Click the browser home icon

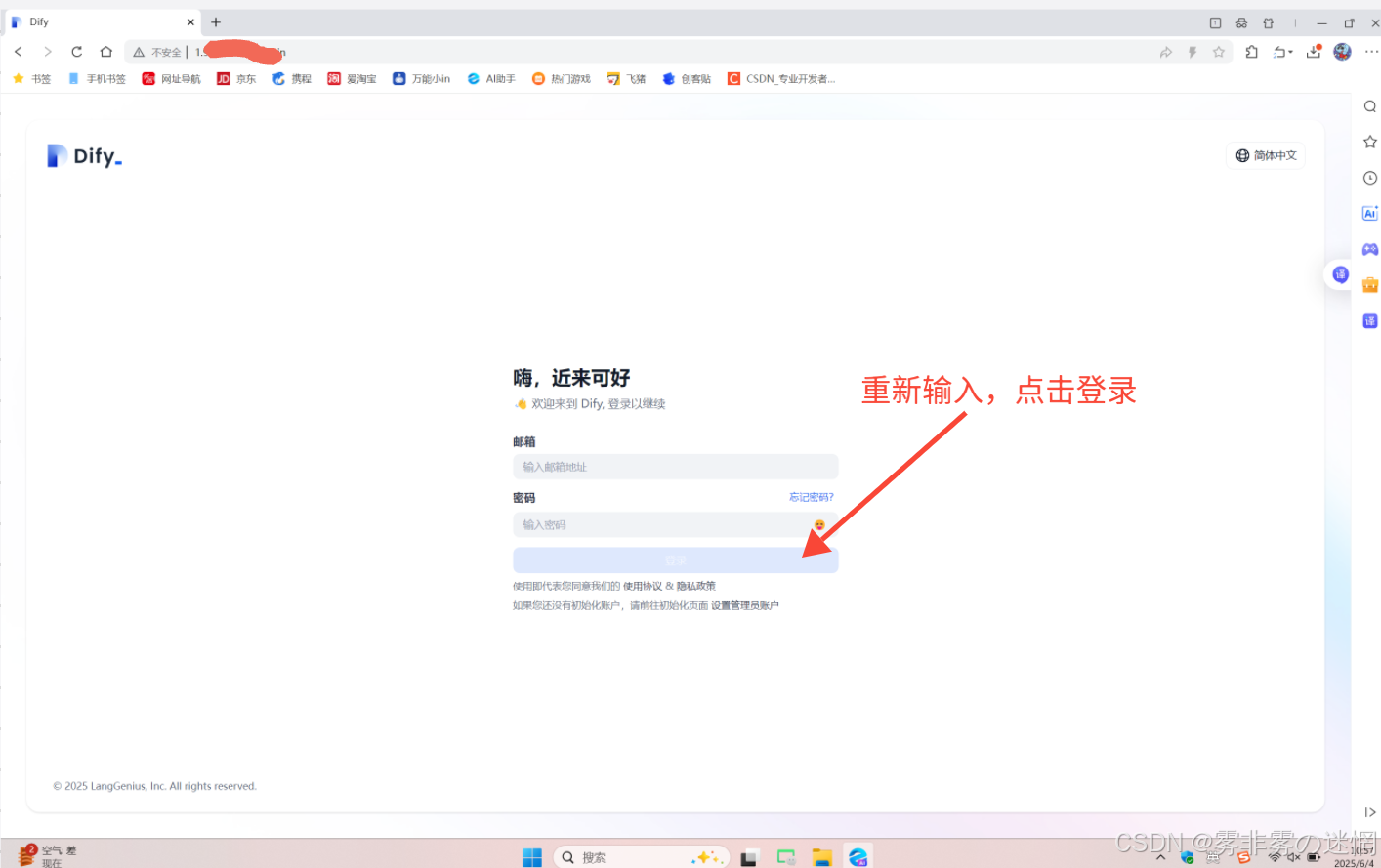(x=106, y=52)
